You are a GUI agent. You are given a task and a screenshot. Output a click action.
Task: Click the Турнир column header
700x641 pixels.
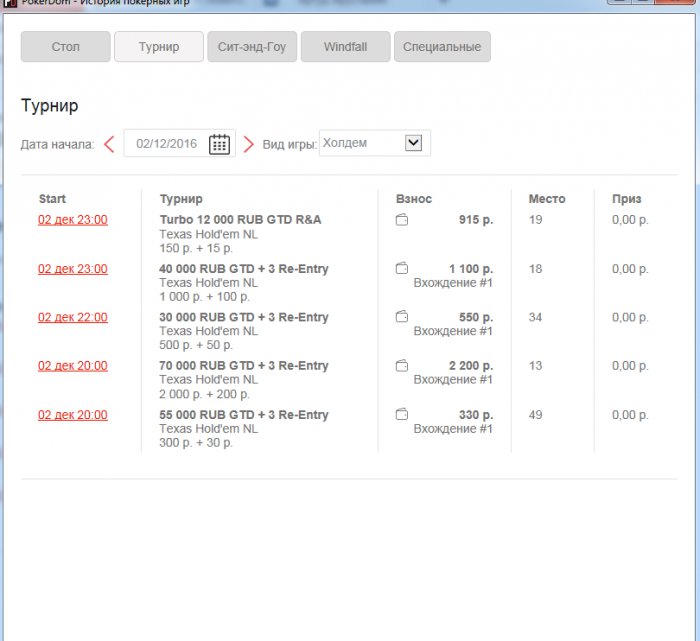point(181,199)
